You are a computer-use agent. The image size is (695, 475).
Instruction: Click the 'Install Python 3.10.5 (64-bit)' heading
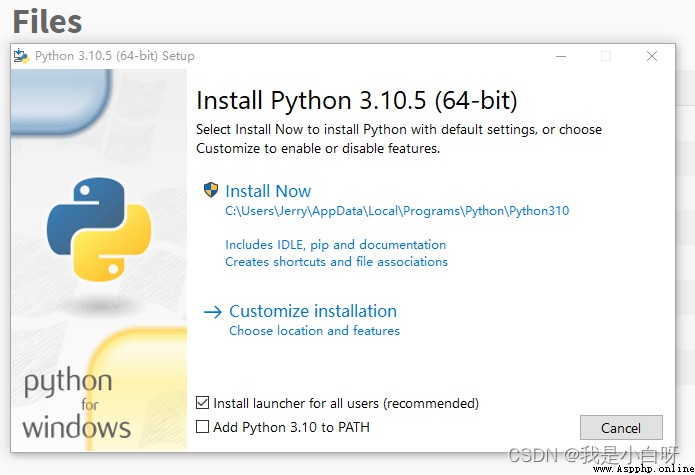[356, 100]
